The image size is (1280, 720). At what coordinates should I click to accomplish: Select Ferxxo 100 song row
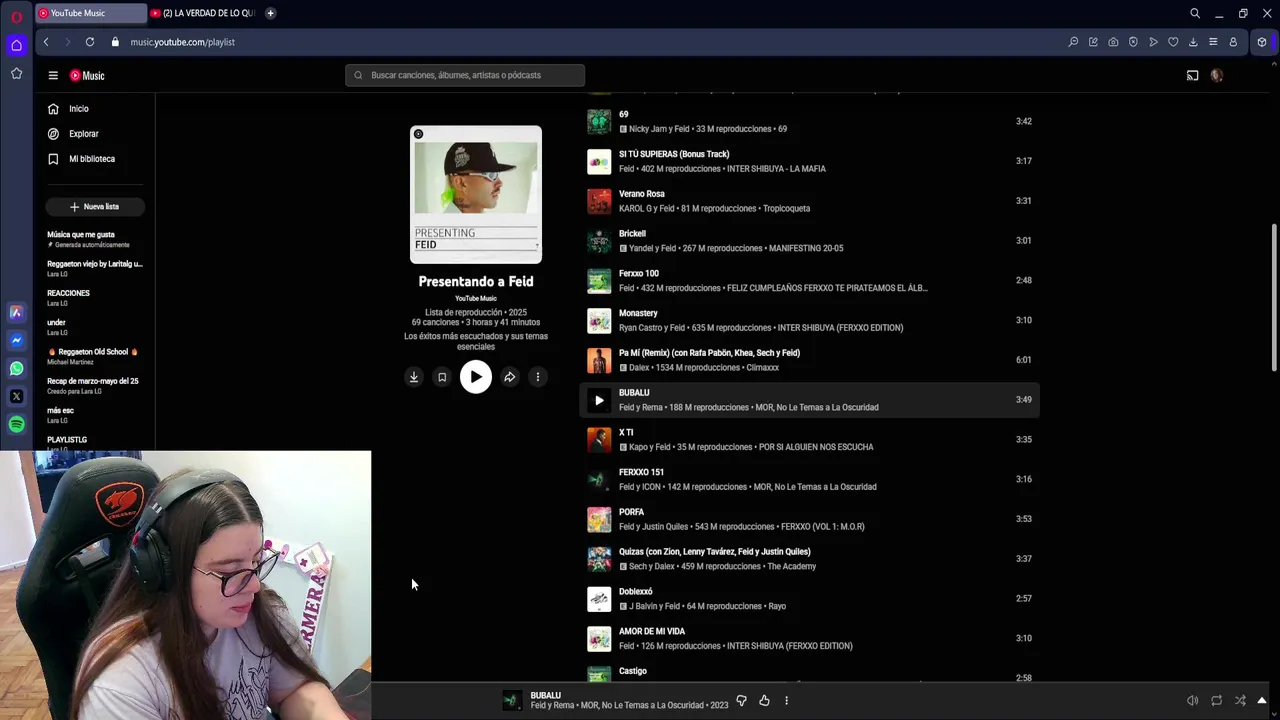pyautogui.click(x=812, y=281)
